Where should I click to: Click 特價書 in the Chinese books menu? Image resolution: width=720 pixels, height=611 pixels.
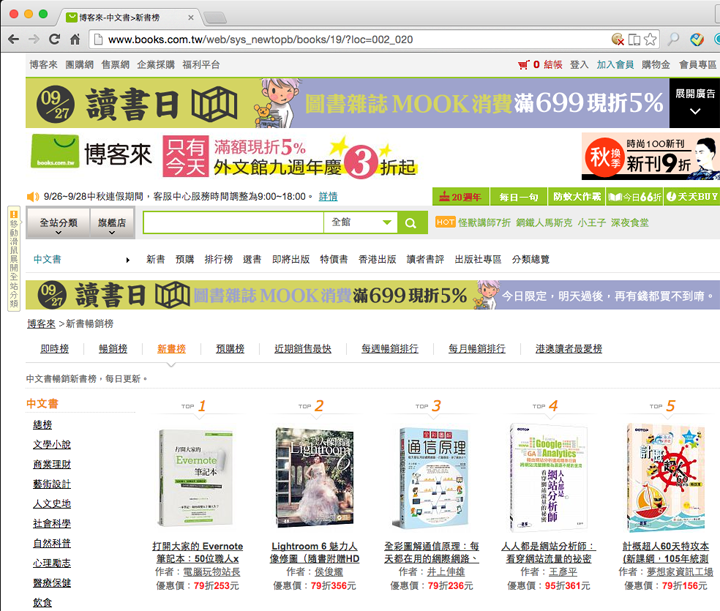334,259
